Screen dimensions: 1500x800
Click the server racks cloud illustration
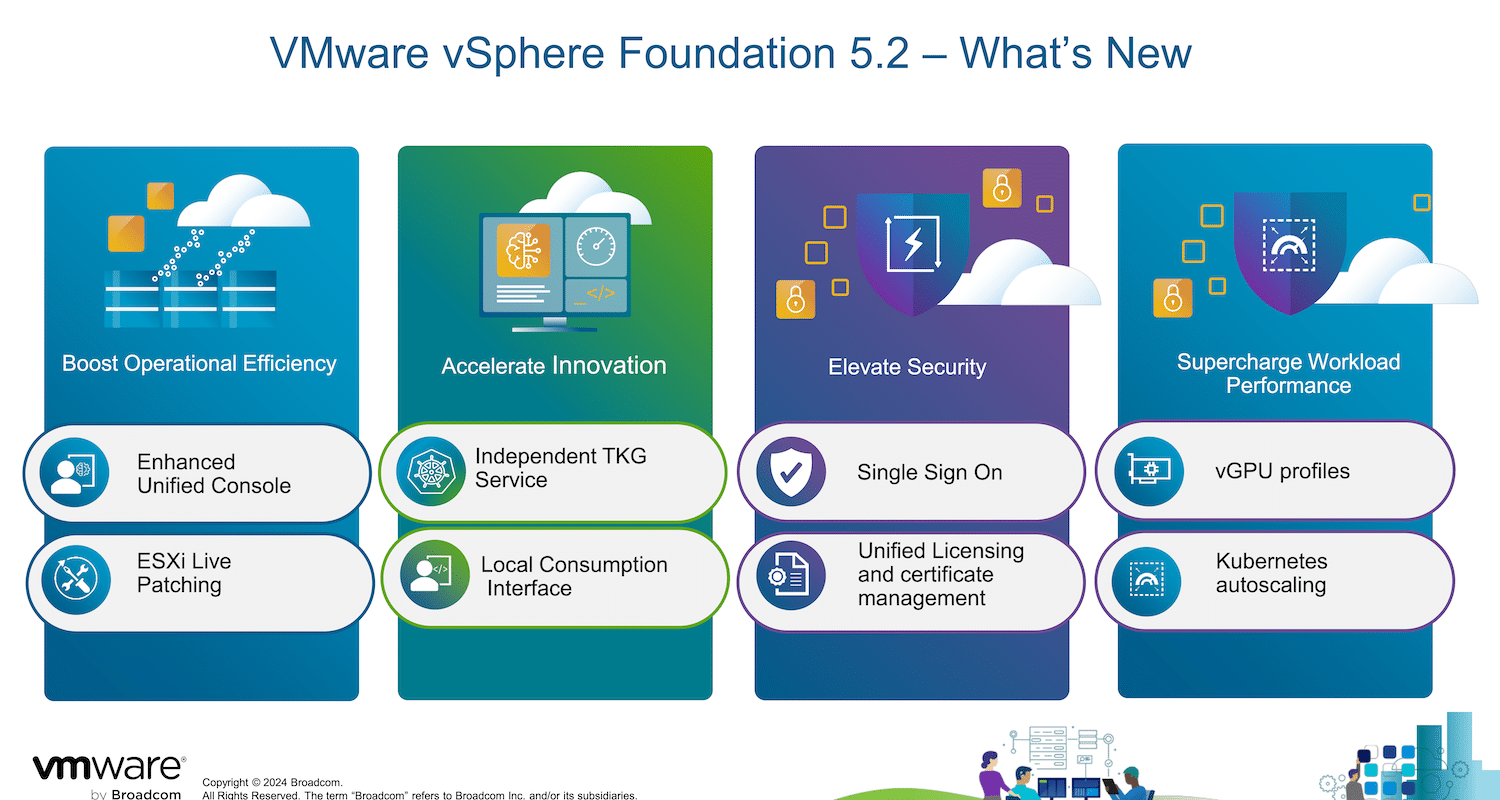pyautogui.click(x=207, y=252)
